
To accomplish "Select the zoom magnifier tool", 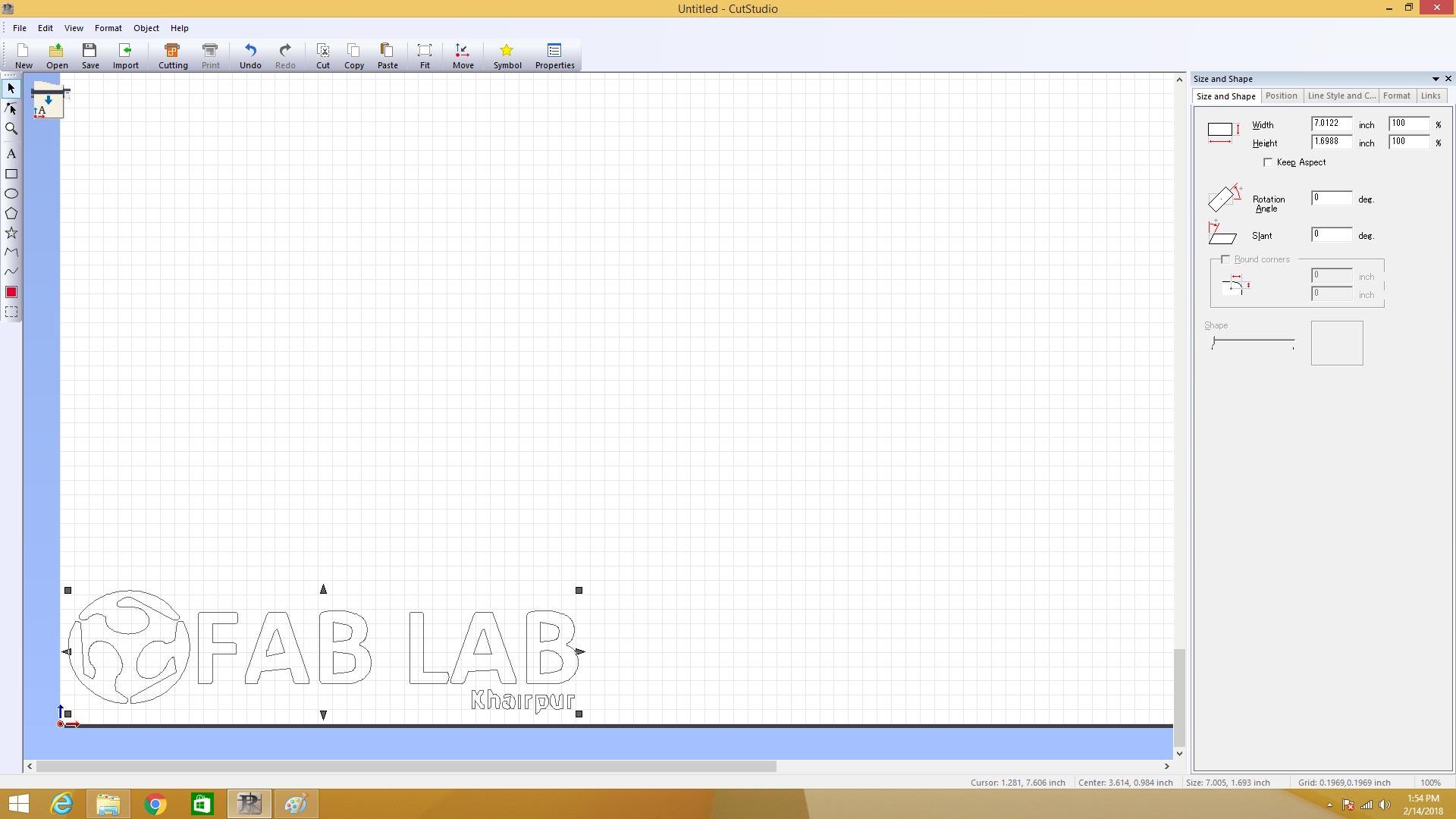I will click(11, 128).
